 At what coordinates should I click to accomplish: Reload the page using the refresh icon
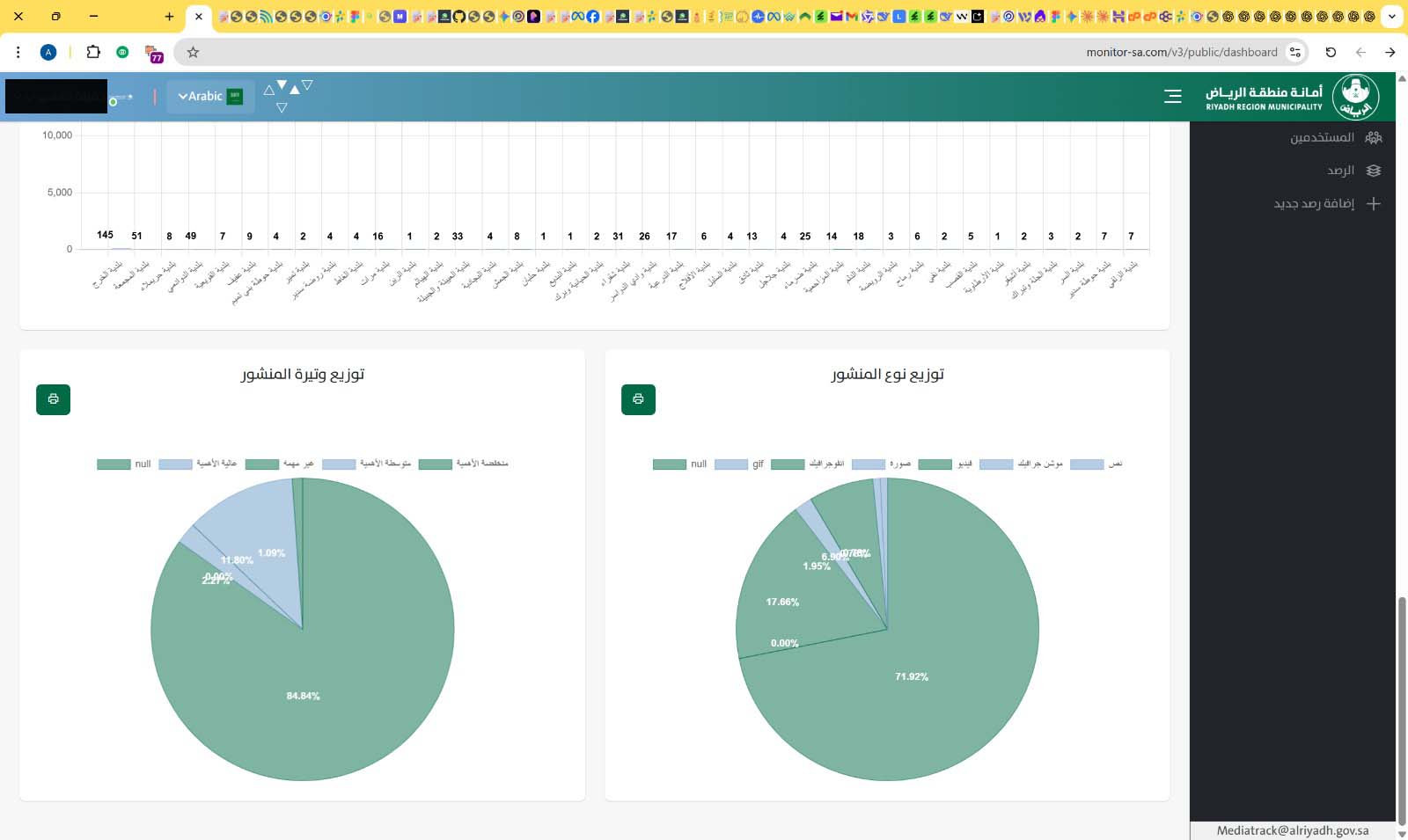pyautogui.click(x=1331, y=52)
